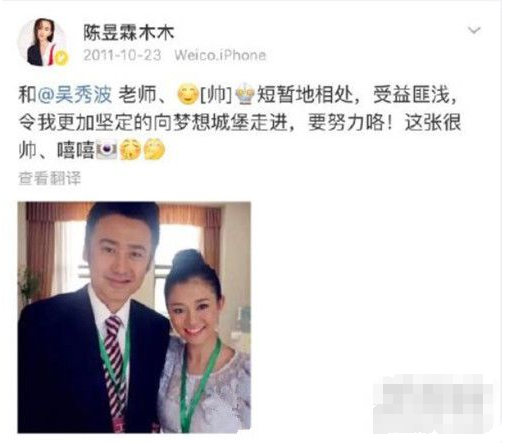Expand the post options chevron arrow
This screenshot has width=509, height=443.
tap(474, 31)
